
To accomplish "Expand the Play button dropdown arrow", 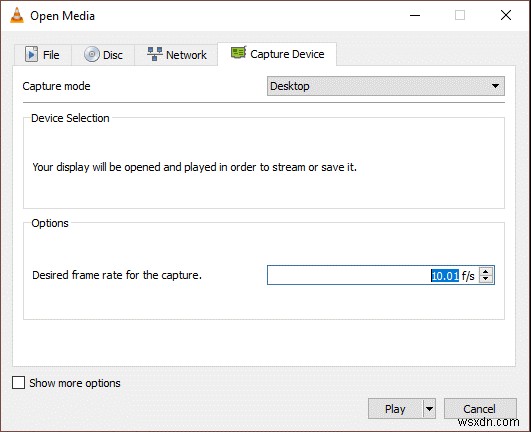I will [429, 409].
